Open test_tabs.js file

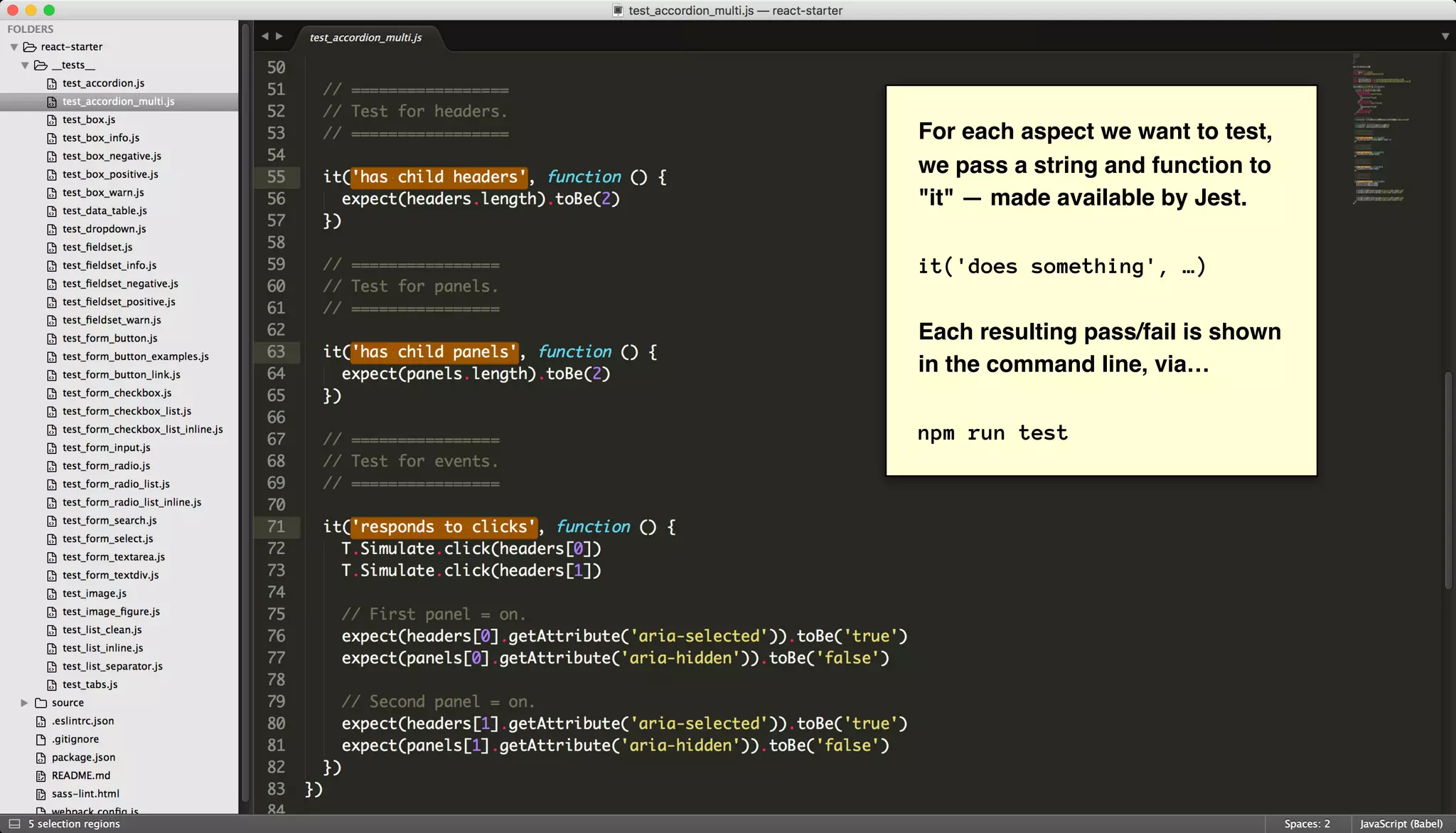coord(90,685)
